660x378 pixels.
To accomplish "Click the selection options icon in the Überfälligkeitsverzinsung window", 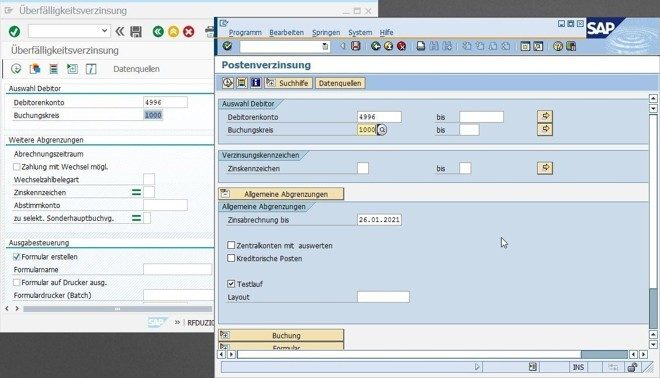I will point(53,69).
